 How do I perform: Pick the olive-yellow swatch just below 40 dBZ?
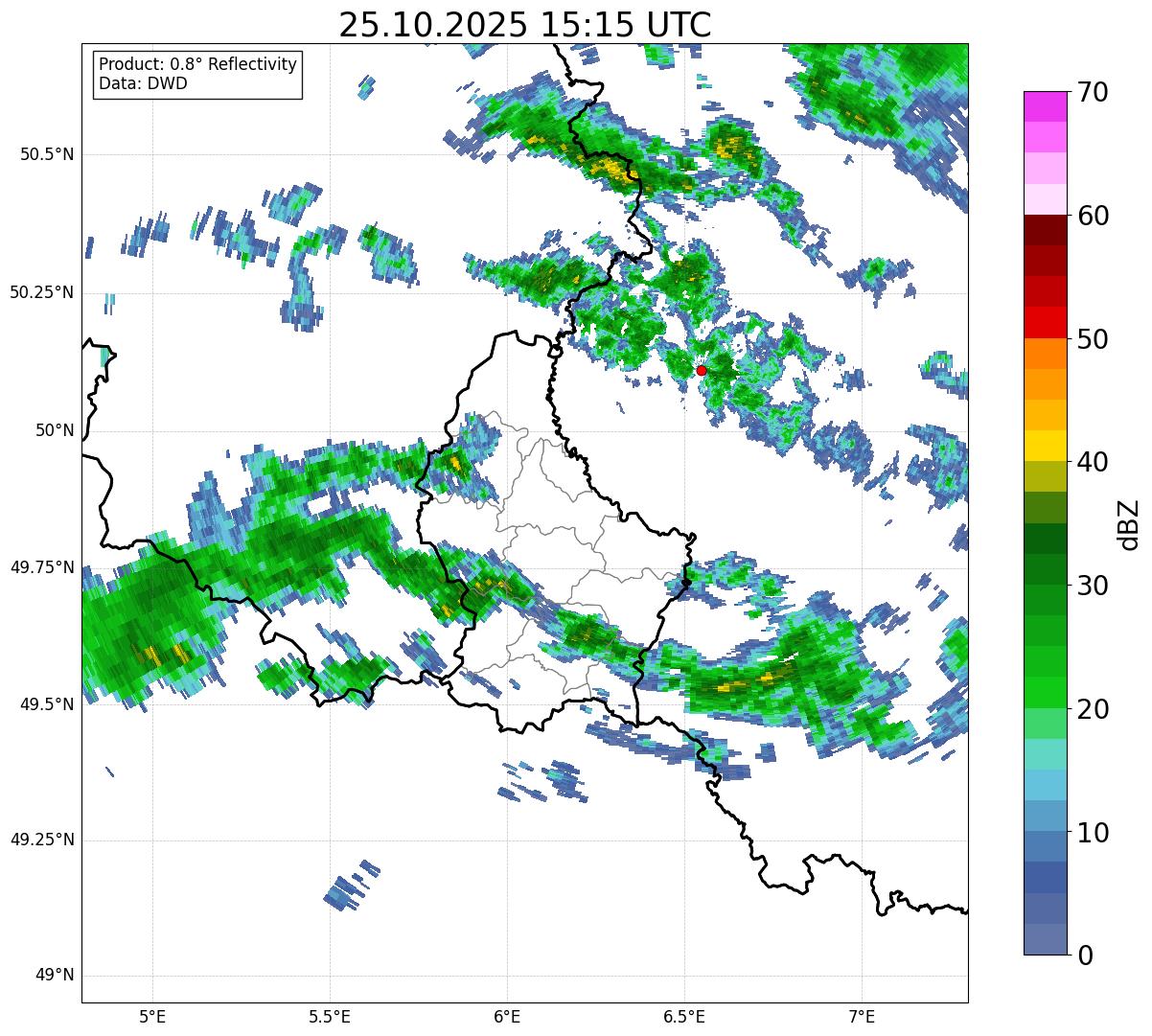pyautogui.click(x=1045, y=476)
